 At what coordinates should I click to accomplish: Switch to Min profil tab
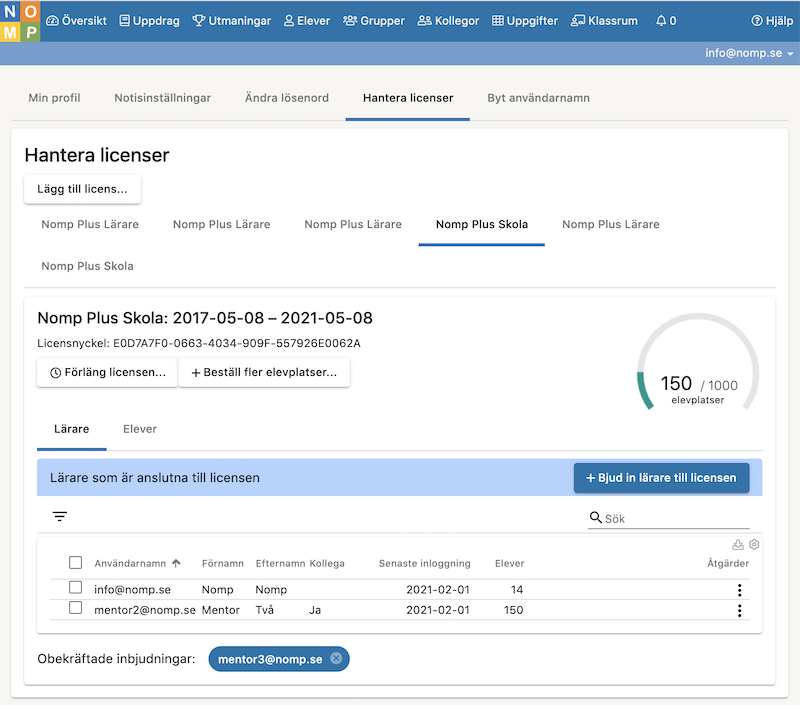55,98
